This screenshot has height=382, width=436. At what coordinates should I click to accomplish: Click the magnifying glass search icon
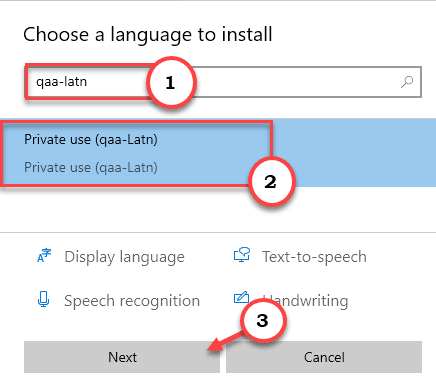pos(407,82)
